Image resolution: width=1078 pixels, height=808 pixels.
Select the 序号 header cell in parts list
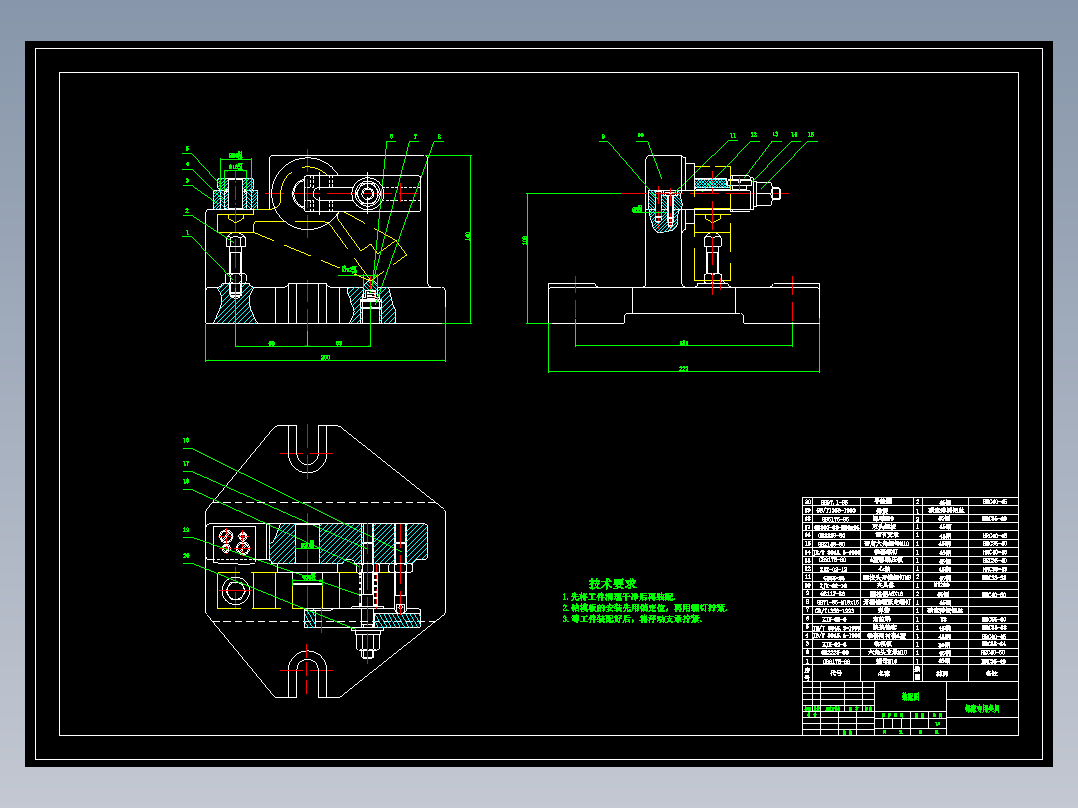[x=807, y=673]
